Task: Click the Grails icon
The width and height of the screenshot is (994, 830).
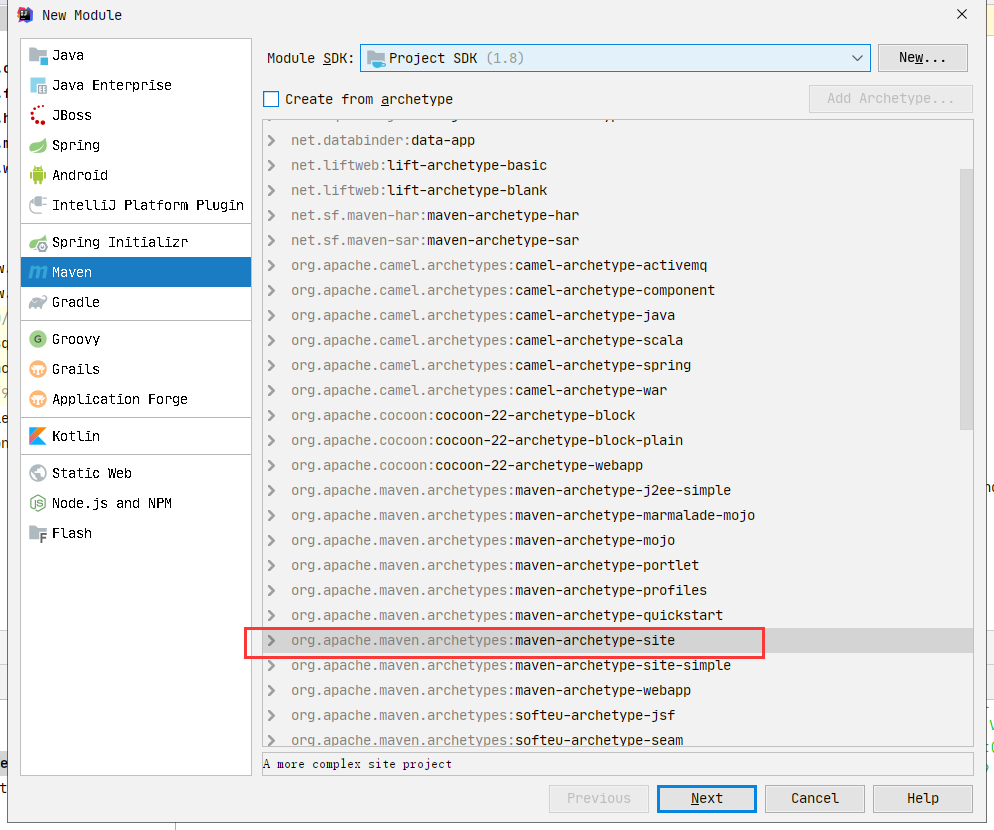Action: point(38,369)
